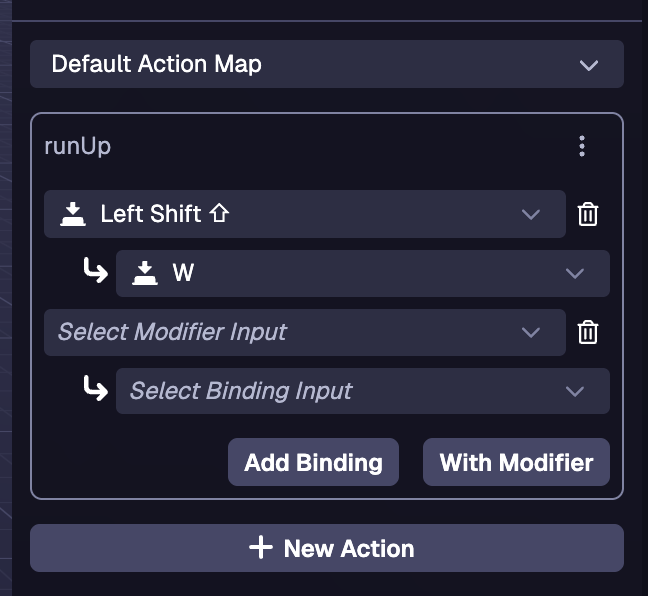Click the plus icon on New Action
This screenshot has height=596, width=648.
tap(260, 548)
